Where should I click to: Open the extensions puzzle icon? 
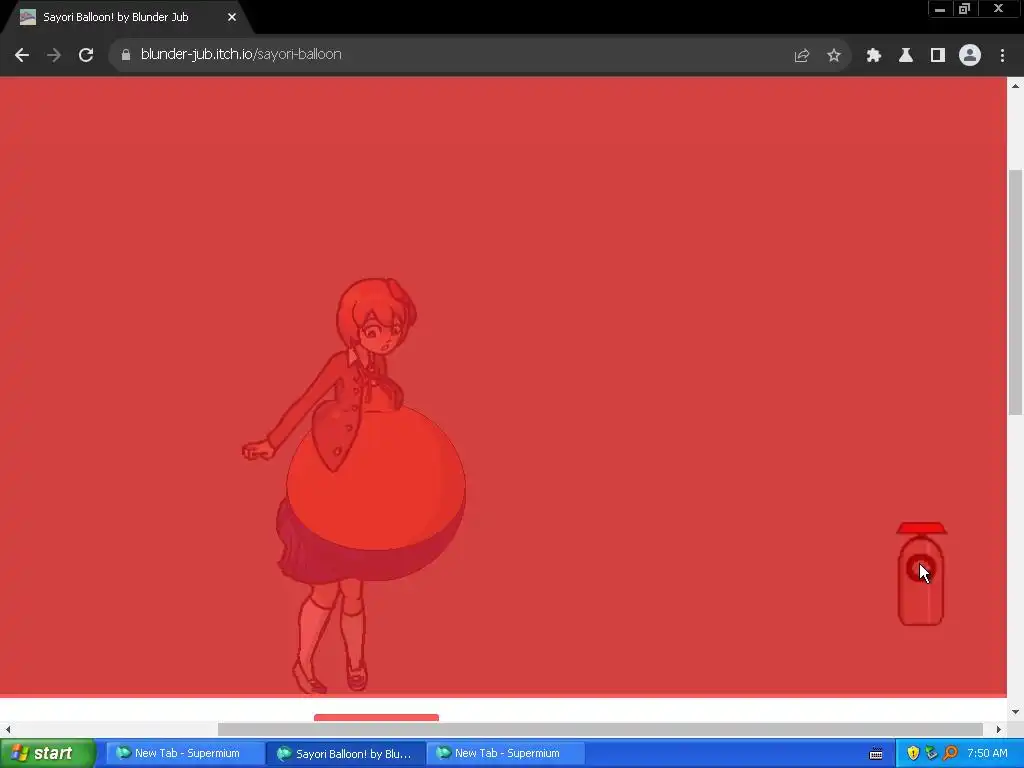[x=874, y=56]
